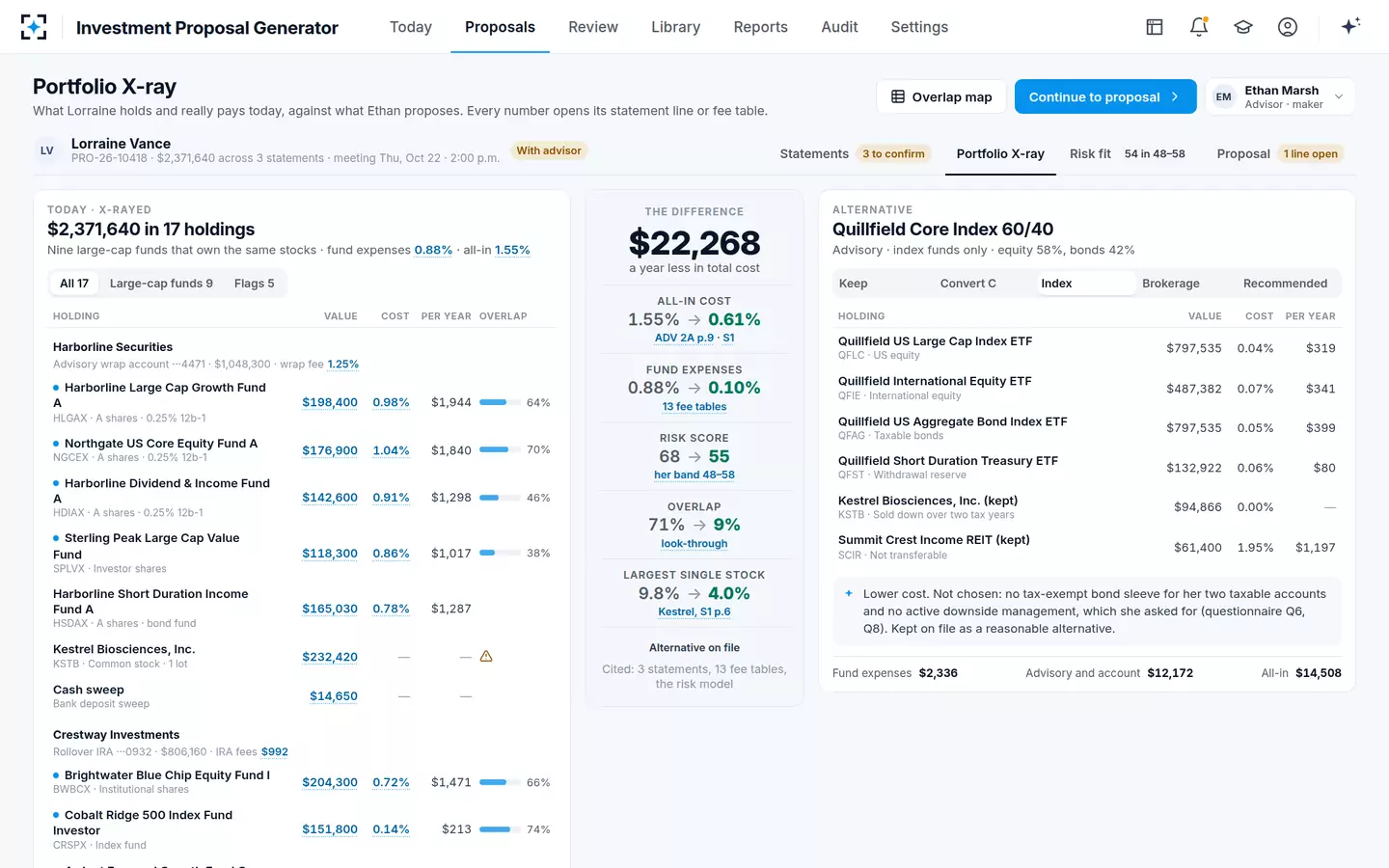Open the Overlap map view
This screenshot has height=868, width=1389.
tap(941, 96)
